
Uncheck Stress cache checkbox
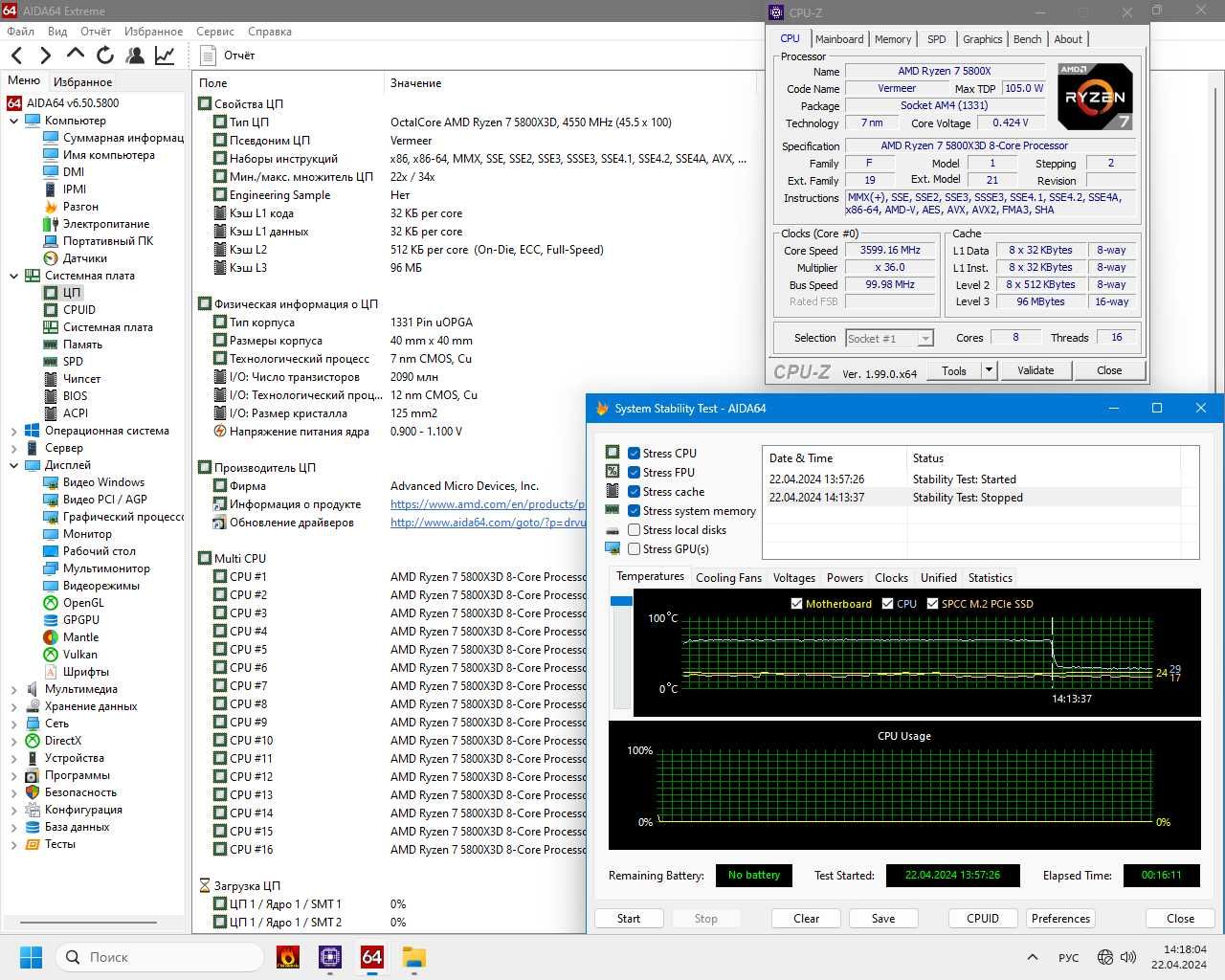pos(634,492)
